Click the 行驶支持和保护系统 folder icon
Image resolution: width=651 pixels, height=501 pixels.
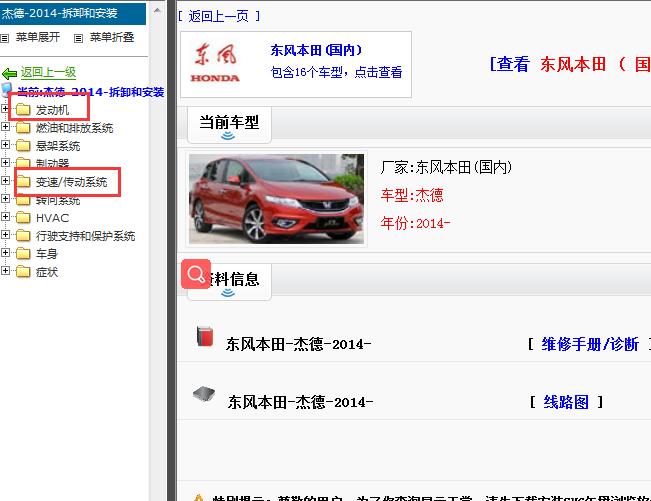23,236
